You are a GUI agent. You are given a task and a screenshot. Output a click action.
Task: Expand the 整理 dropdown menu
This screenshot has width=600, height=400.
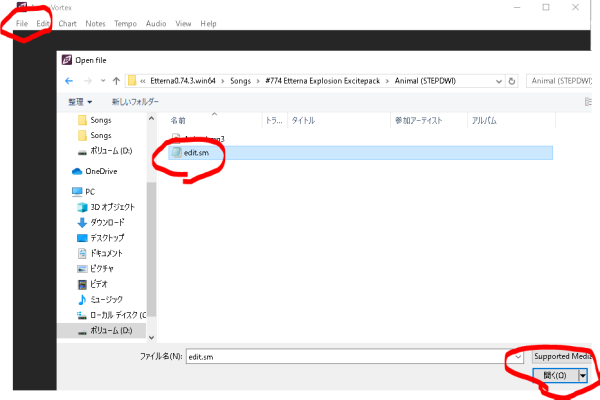79,102
